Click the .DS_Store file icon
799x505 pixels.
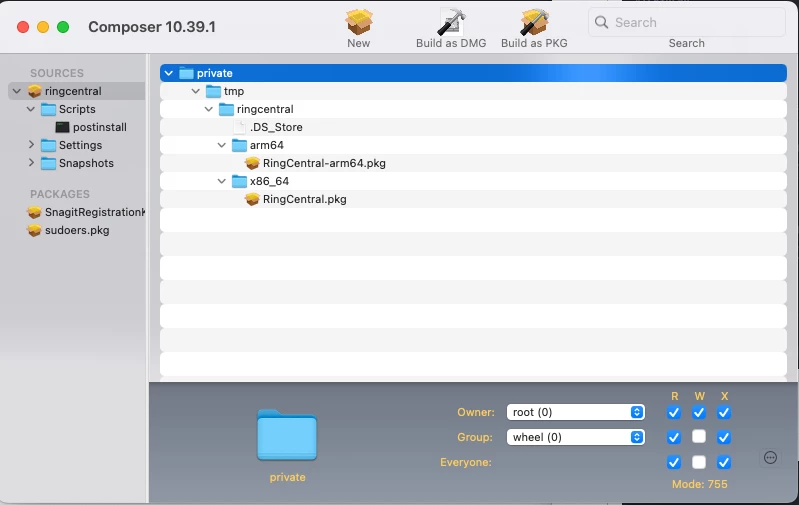pos(240,127)
